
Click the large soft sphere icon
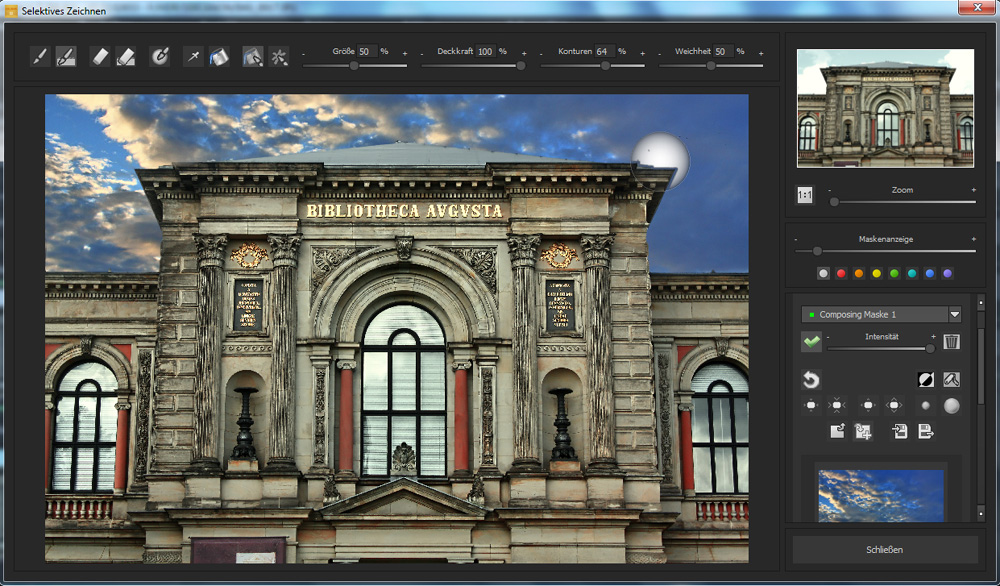[x=951, y=406]
